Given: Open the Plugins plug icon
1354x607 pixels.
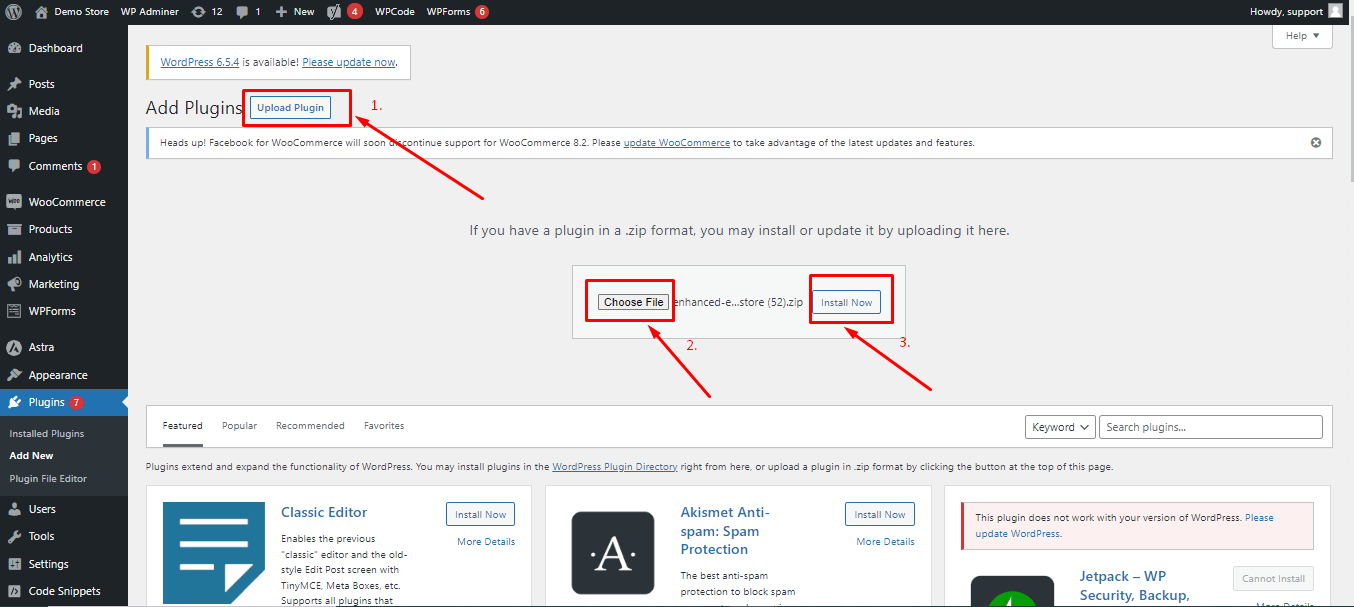Looking at the screenshot, I should [x=14, y=402].
